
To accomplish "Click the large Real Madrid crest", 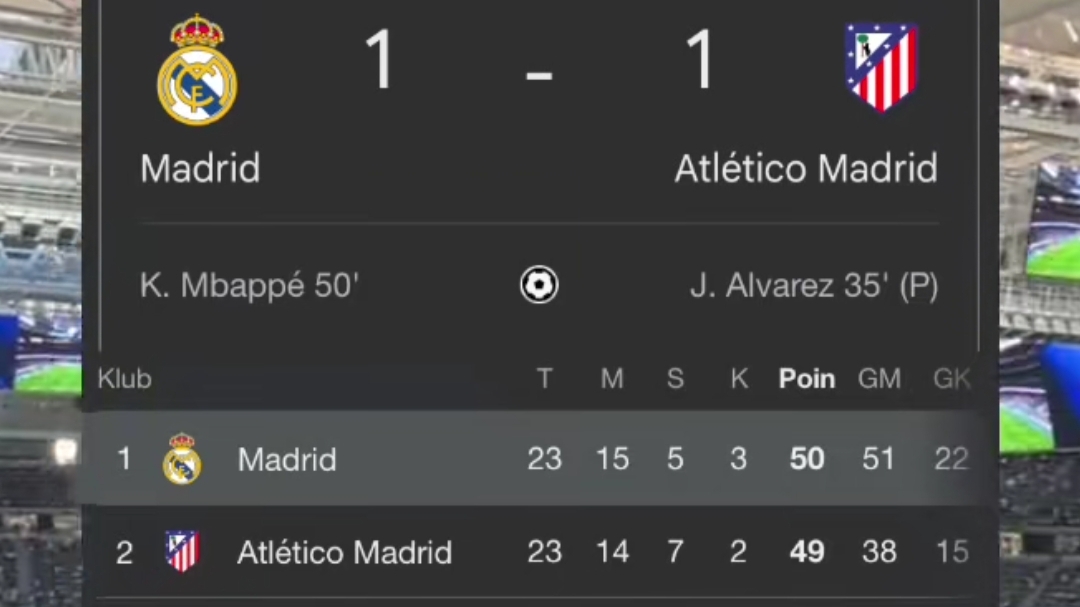I will 197,70.
